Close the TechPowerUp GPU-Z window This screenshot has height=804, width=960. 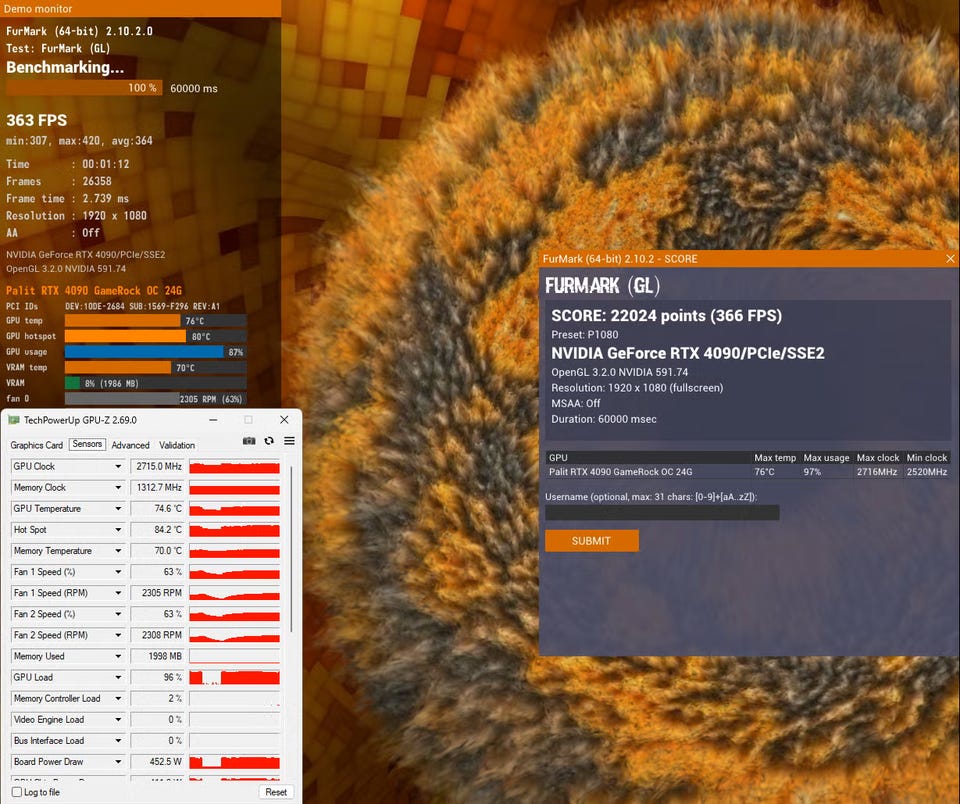(x=285, y=420)
